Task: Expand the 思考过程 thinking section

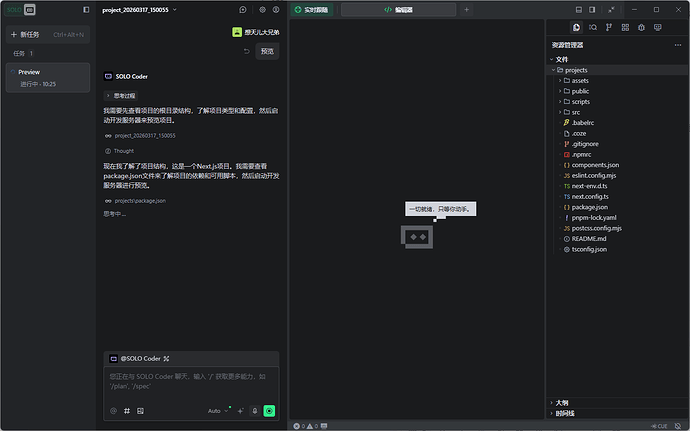Action: 125,95
